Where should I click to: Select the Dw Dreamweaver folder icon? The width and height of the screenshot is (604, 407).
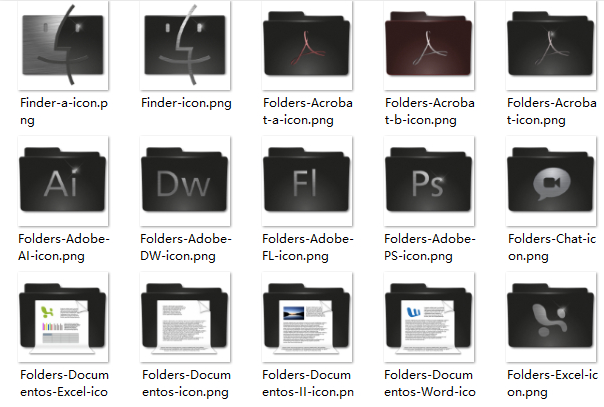coord(185,181)
